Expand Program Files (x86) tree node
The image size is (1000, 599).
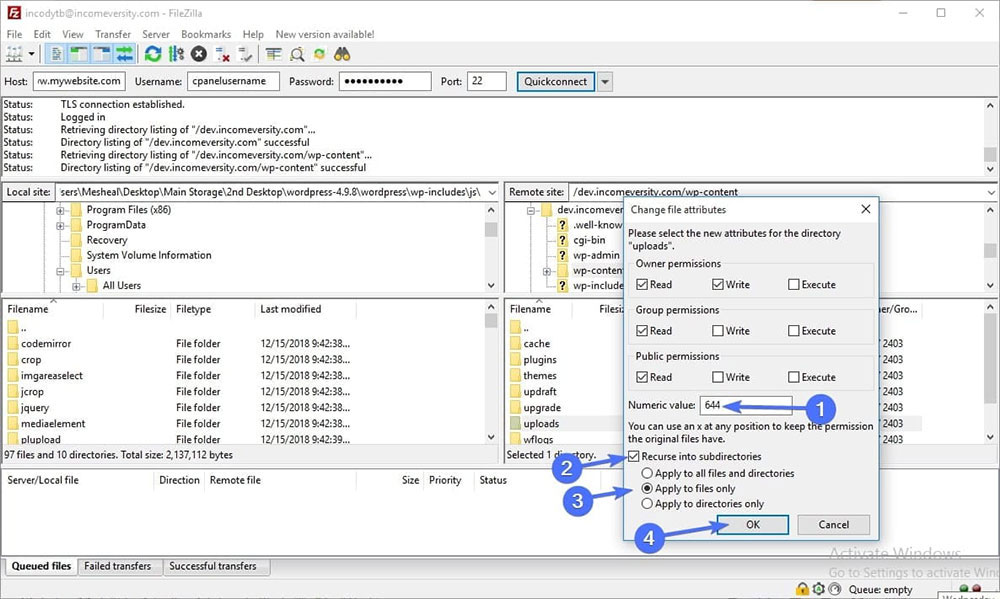[x=60, y=210]
